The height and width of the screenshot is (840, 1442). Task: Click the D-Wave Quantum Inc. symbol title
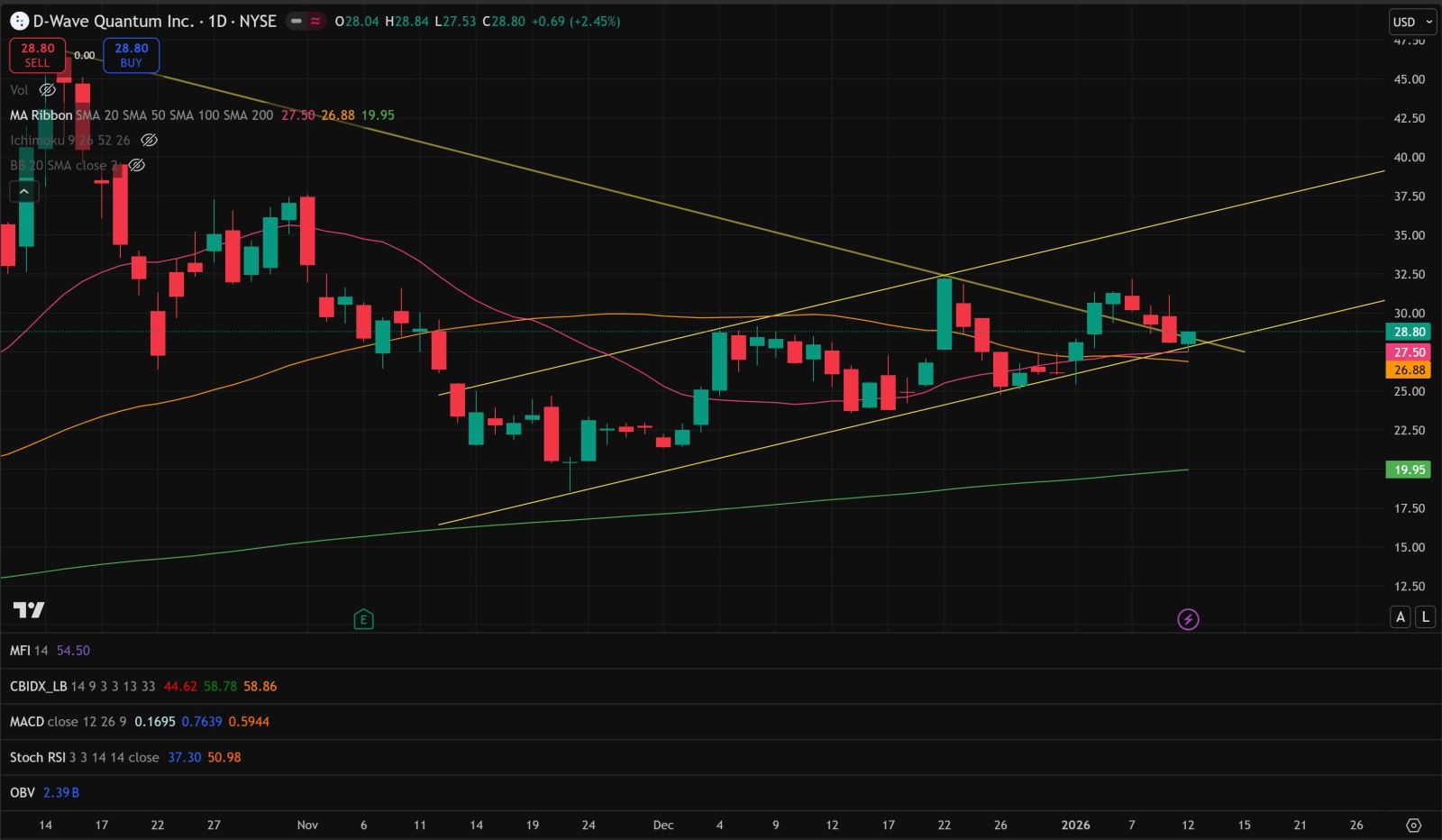click(114, 21)
